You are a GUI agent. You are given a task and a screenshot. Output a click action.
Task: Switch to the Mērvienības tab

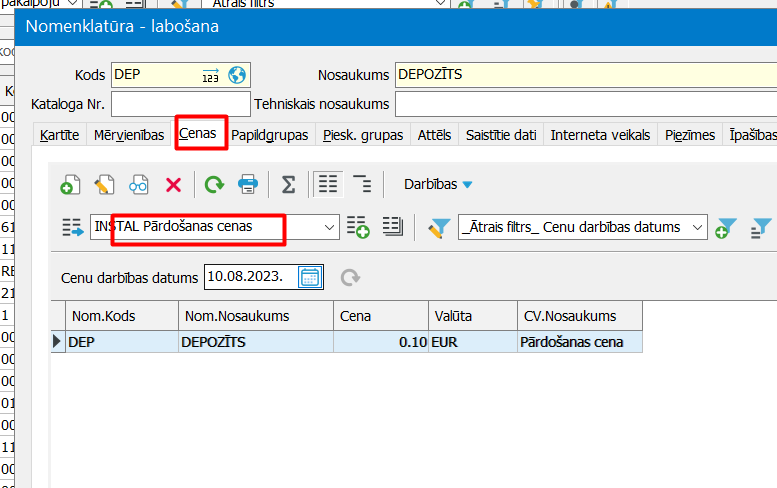tap(129, 135)
